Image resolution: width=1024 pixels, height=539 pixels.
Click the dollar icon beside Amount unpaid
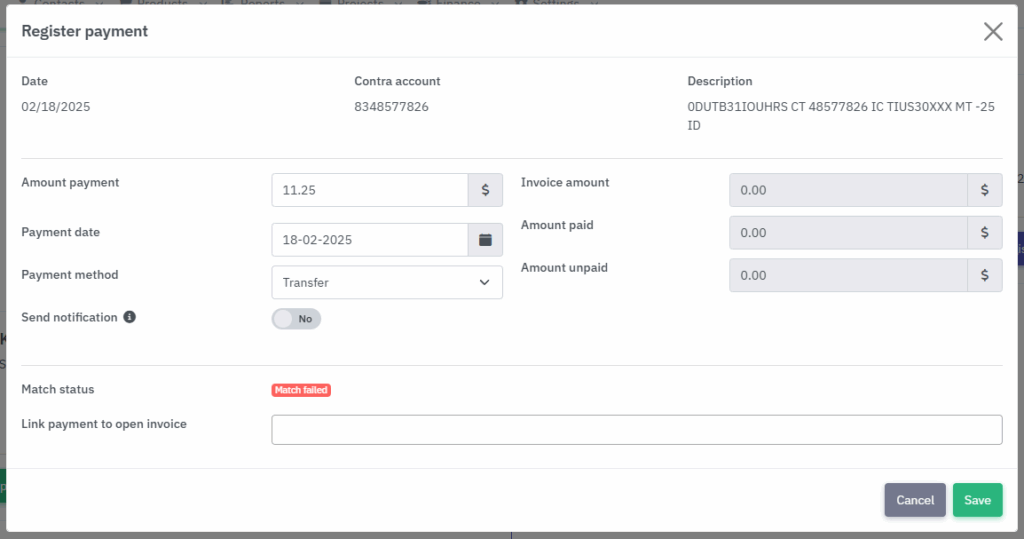pyautogui.click(x=984, y=275)
